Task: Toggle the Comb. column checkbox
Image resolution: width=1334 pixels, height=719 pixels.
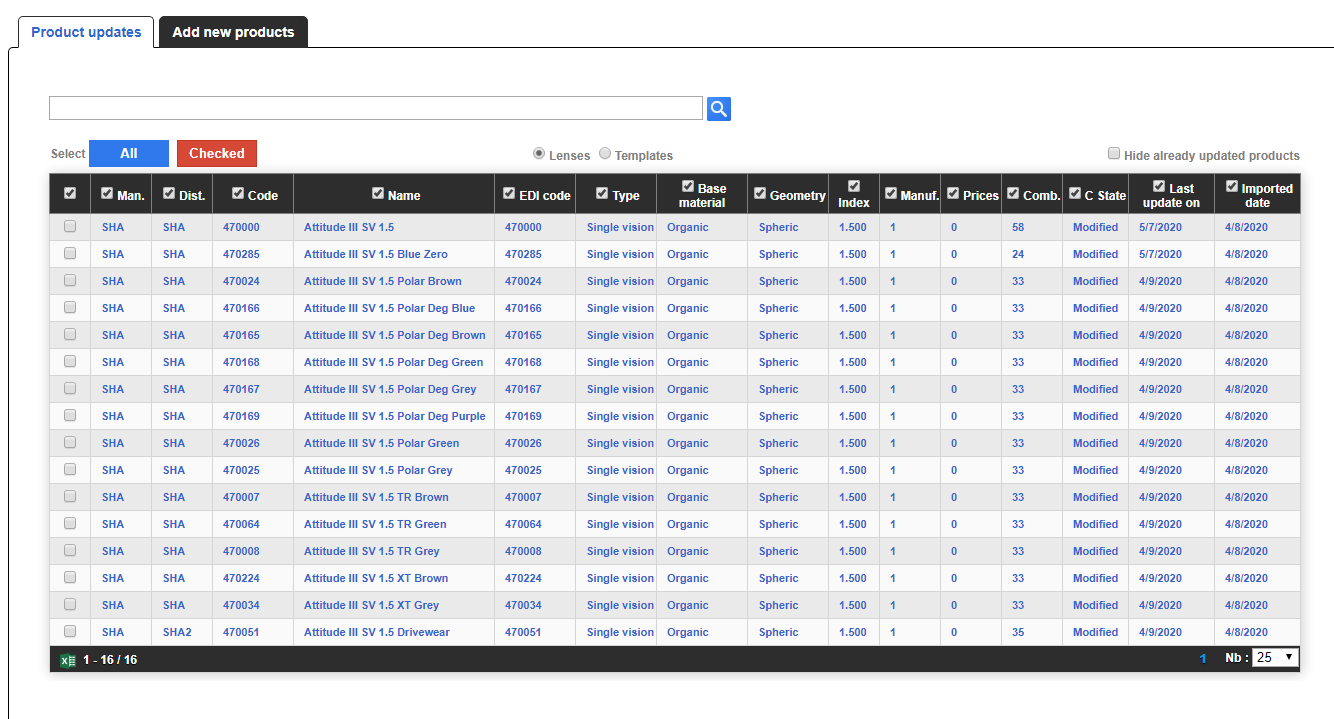Action: pyautogui.click(x=1013, y=193)
